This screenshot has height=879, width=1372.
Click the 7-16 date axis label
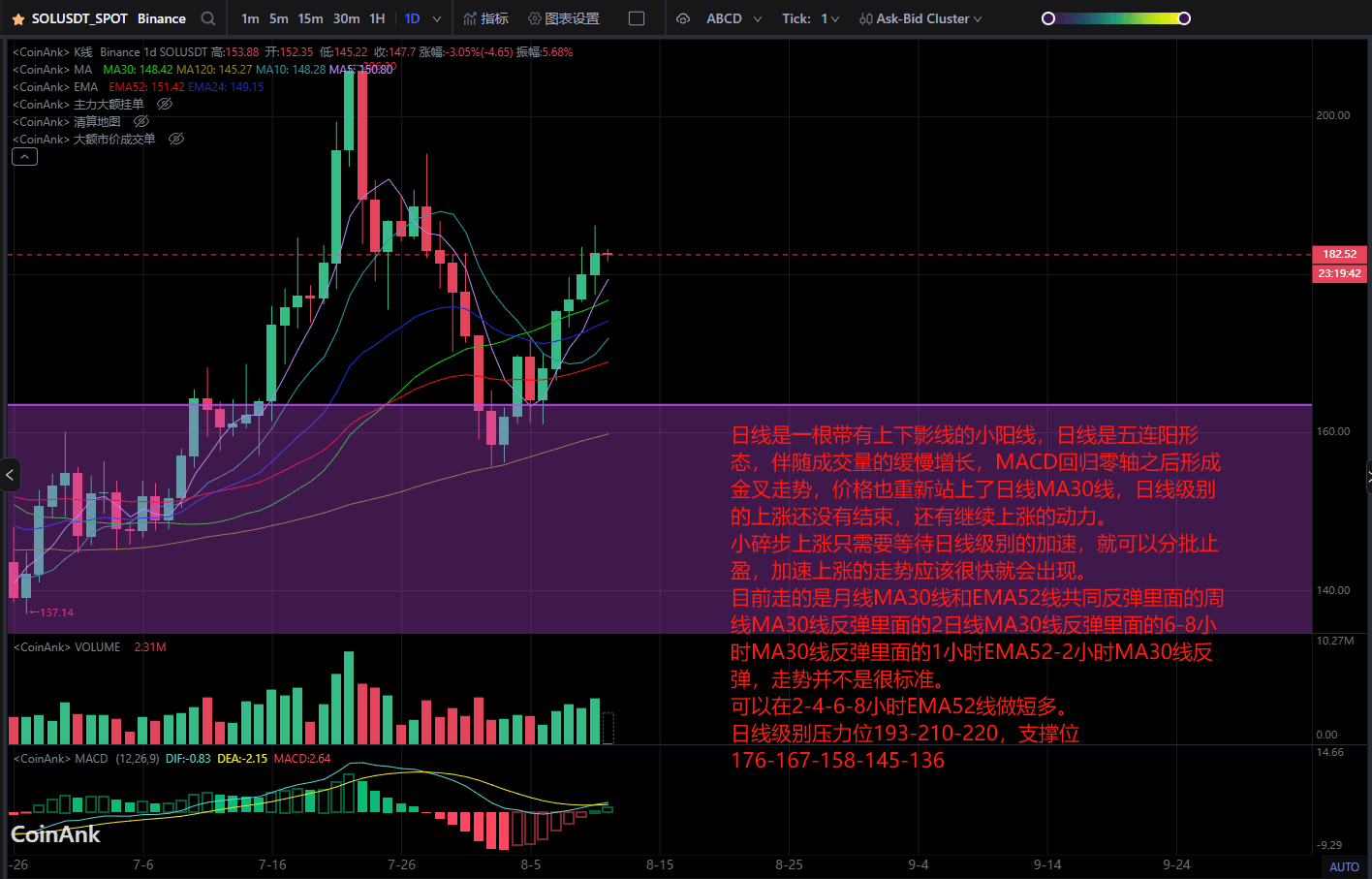(x=272, y=864)
